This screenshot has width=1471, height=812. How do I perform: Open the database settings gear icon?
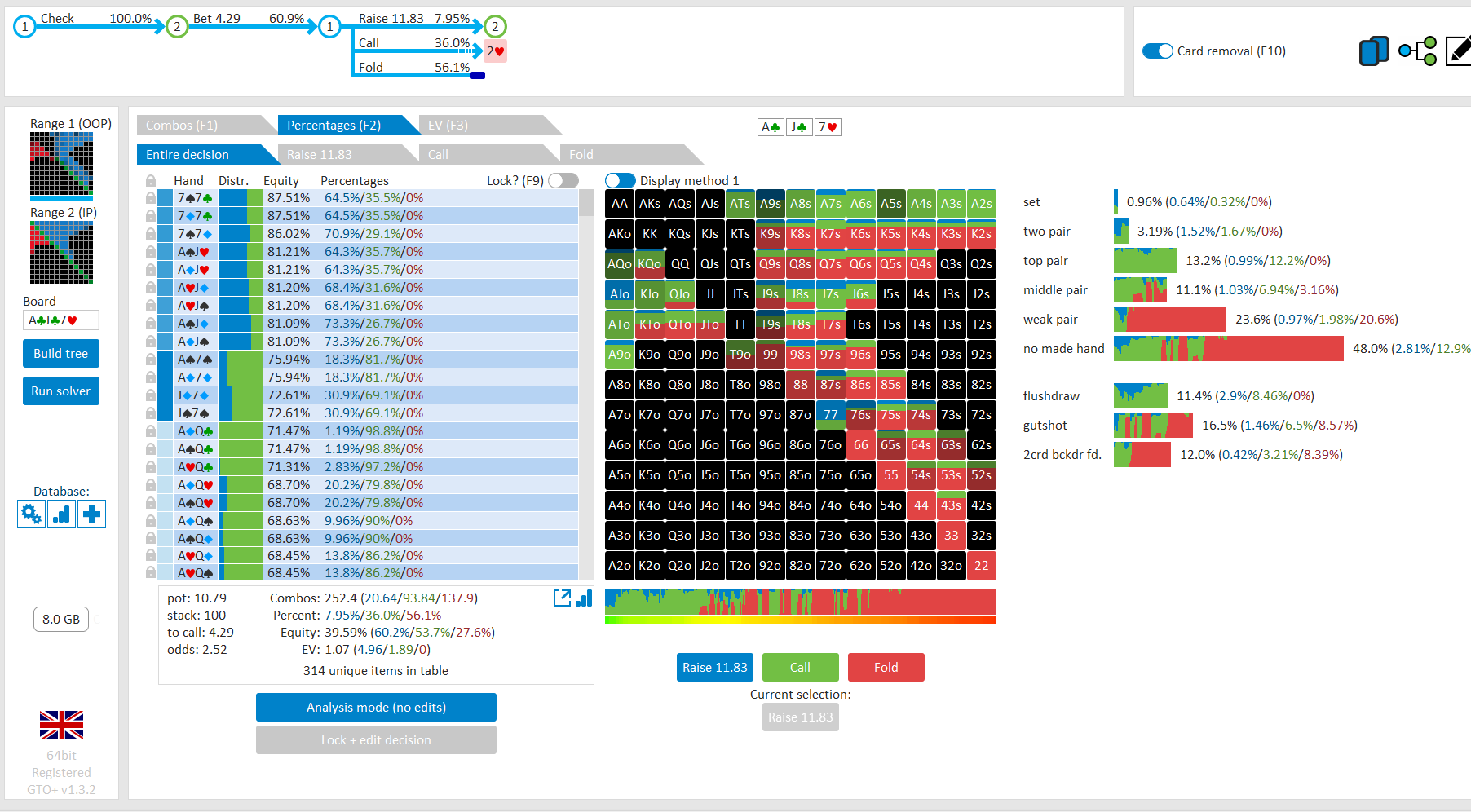click(31, 514)
